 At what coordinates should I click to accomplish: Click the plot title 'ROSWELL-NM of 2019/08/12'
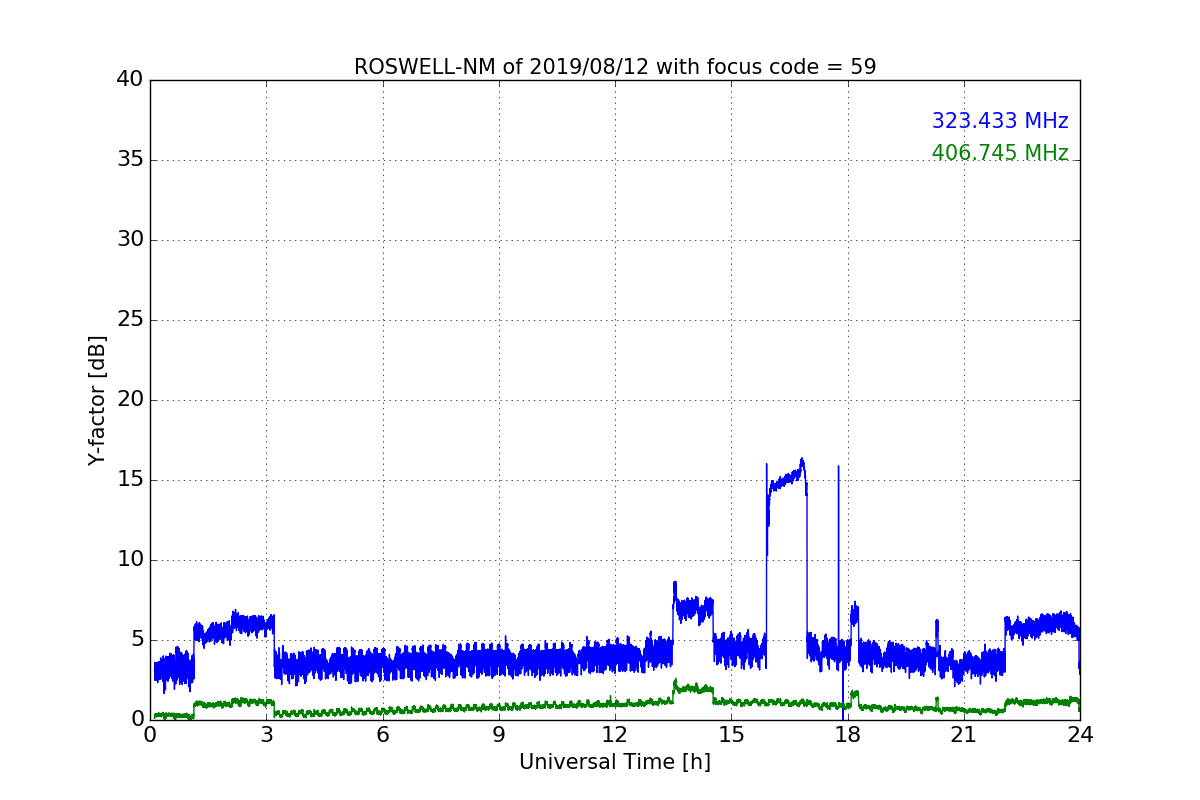[615, 67]
